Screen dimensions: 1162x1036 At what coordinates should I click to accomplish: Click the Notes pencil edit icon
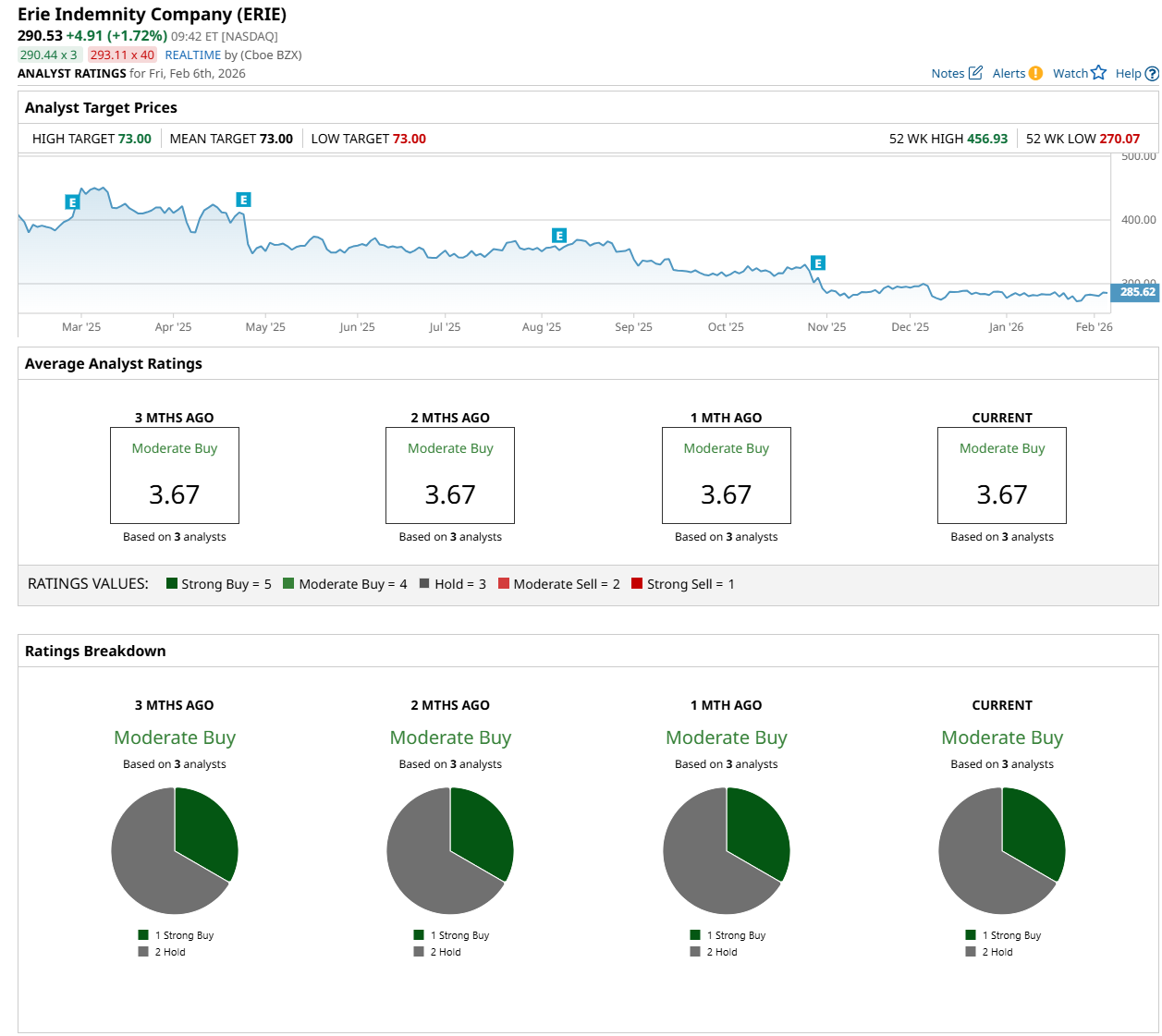(x=974, y=73)
